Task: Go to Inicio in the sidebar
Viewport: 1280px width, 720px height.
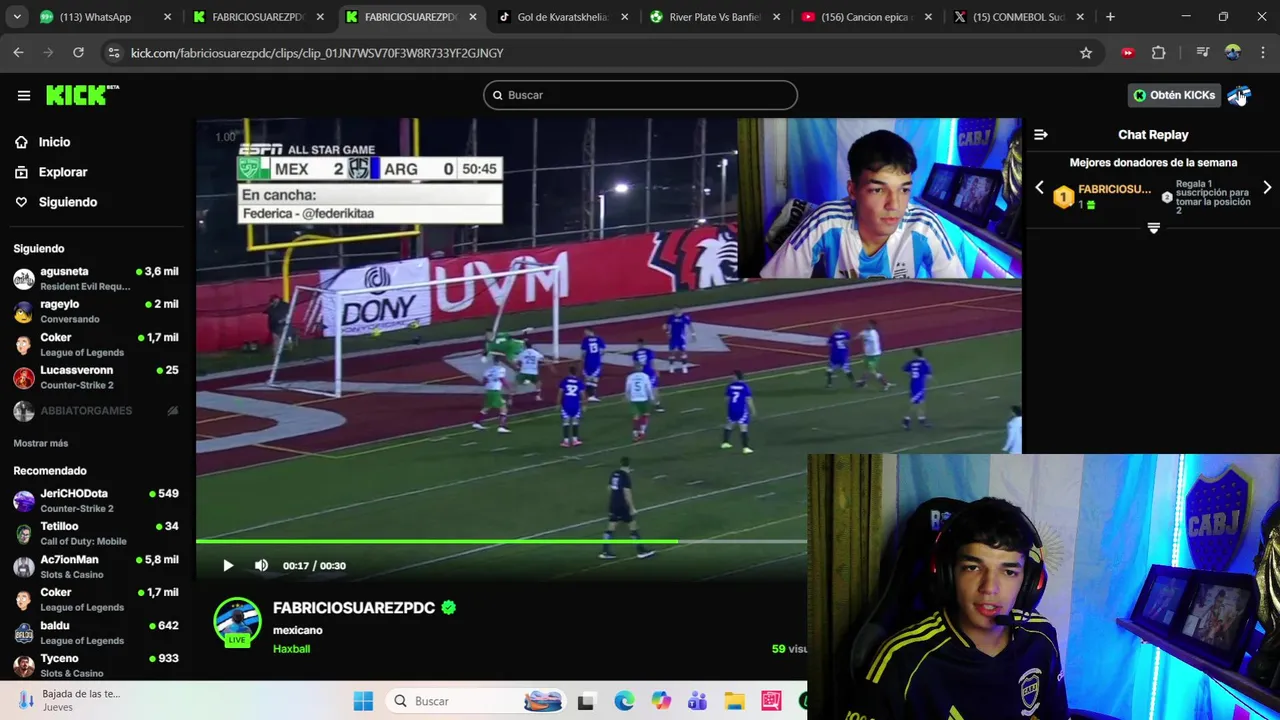Action: coord(55,142)
